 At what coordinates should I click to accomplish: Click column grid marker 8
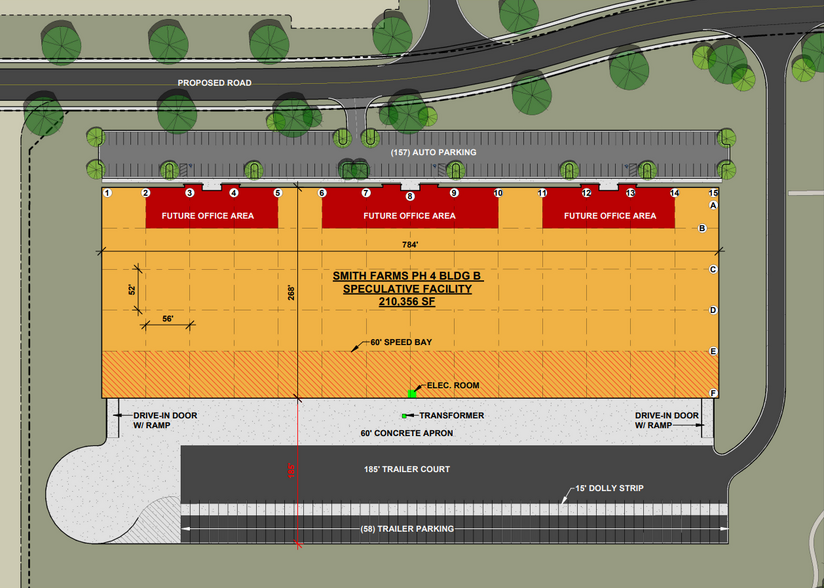tap(410, 197)
